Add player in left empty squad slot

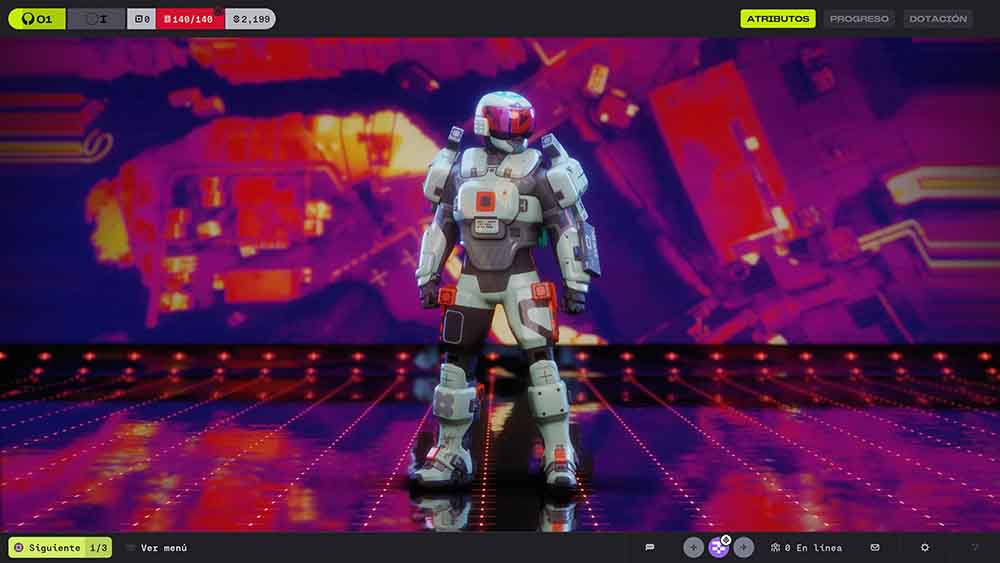click(693, 547)
